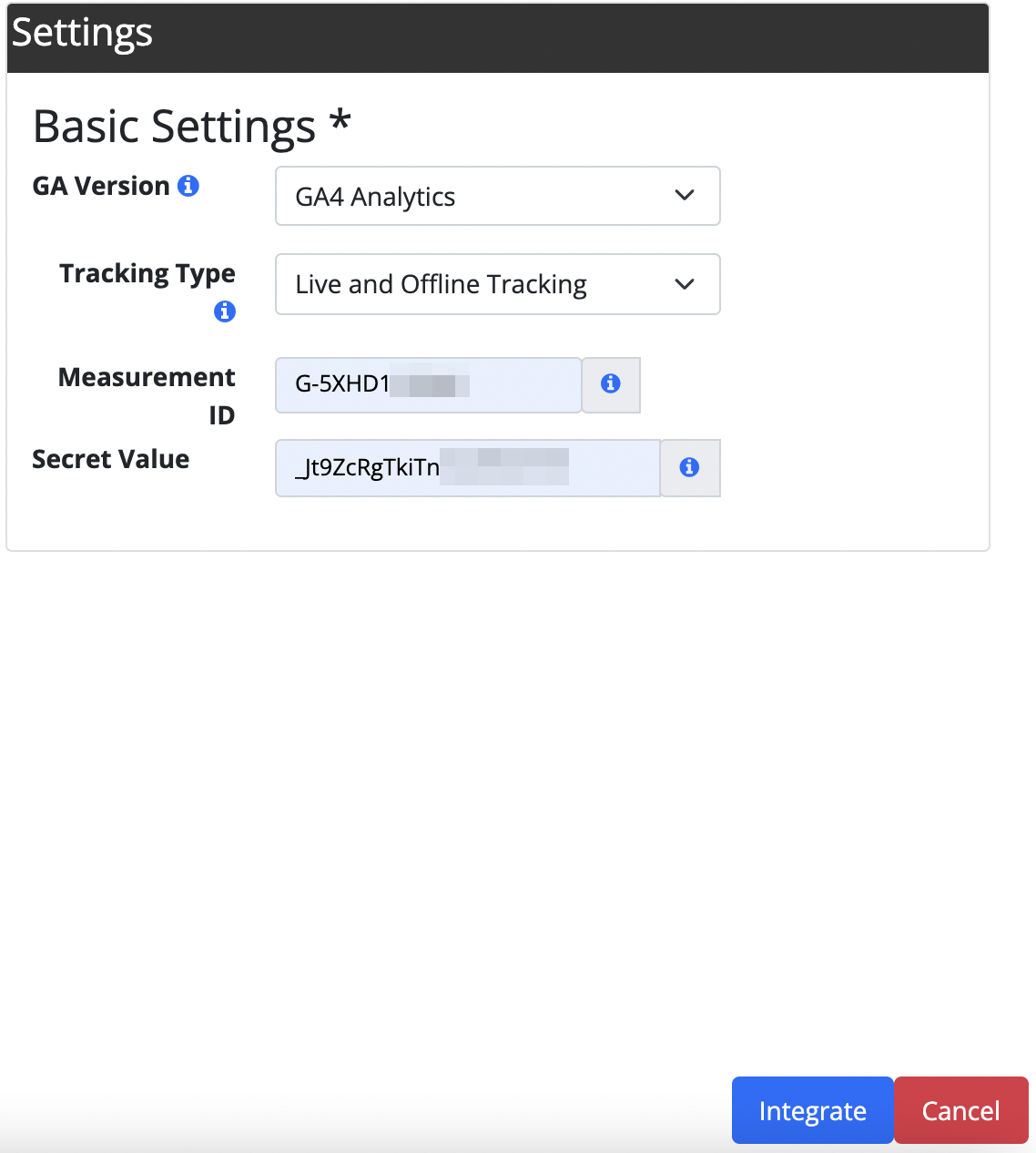Open the Live and Offline Tracking dropdown
This screenshot has height=1153, width=1036.
(498, 284)
